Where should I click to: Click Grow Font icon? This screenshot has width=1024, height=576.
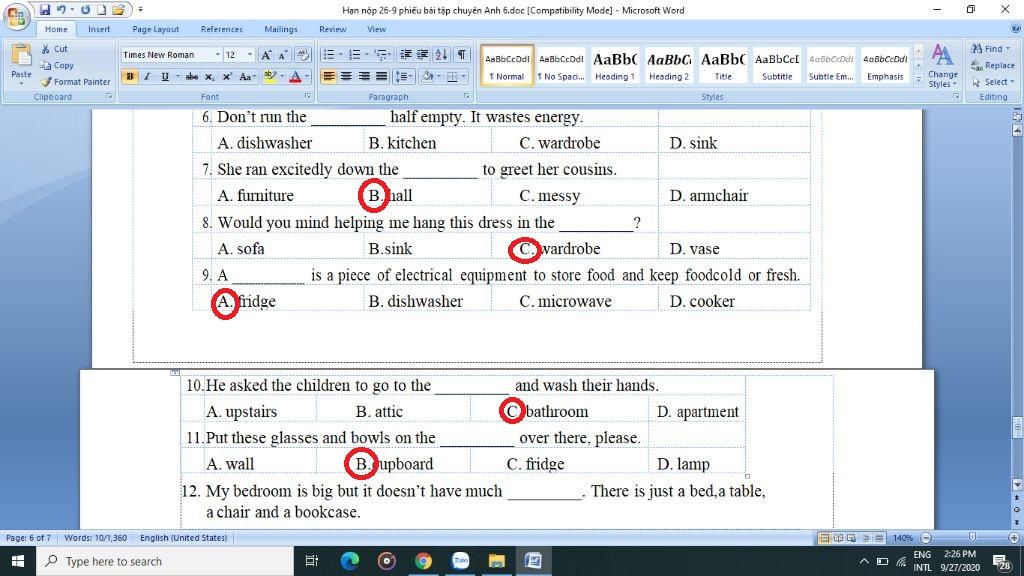pyautogui.click(x=266, y=55)
